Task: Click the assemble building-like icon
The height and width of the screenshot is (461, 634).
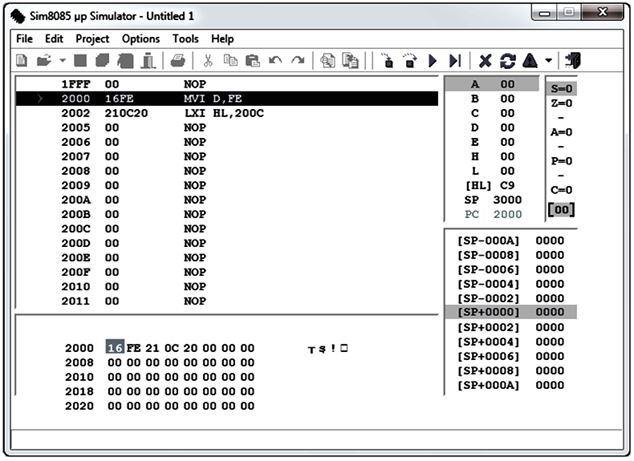Action: (148, 61)
